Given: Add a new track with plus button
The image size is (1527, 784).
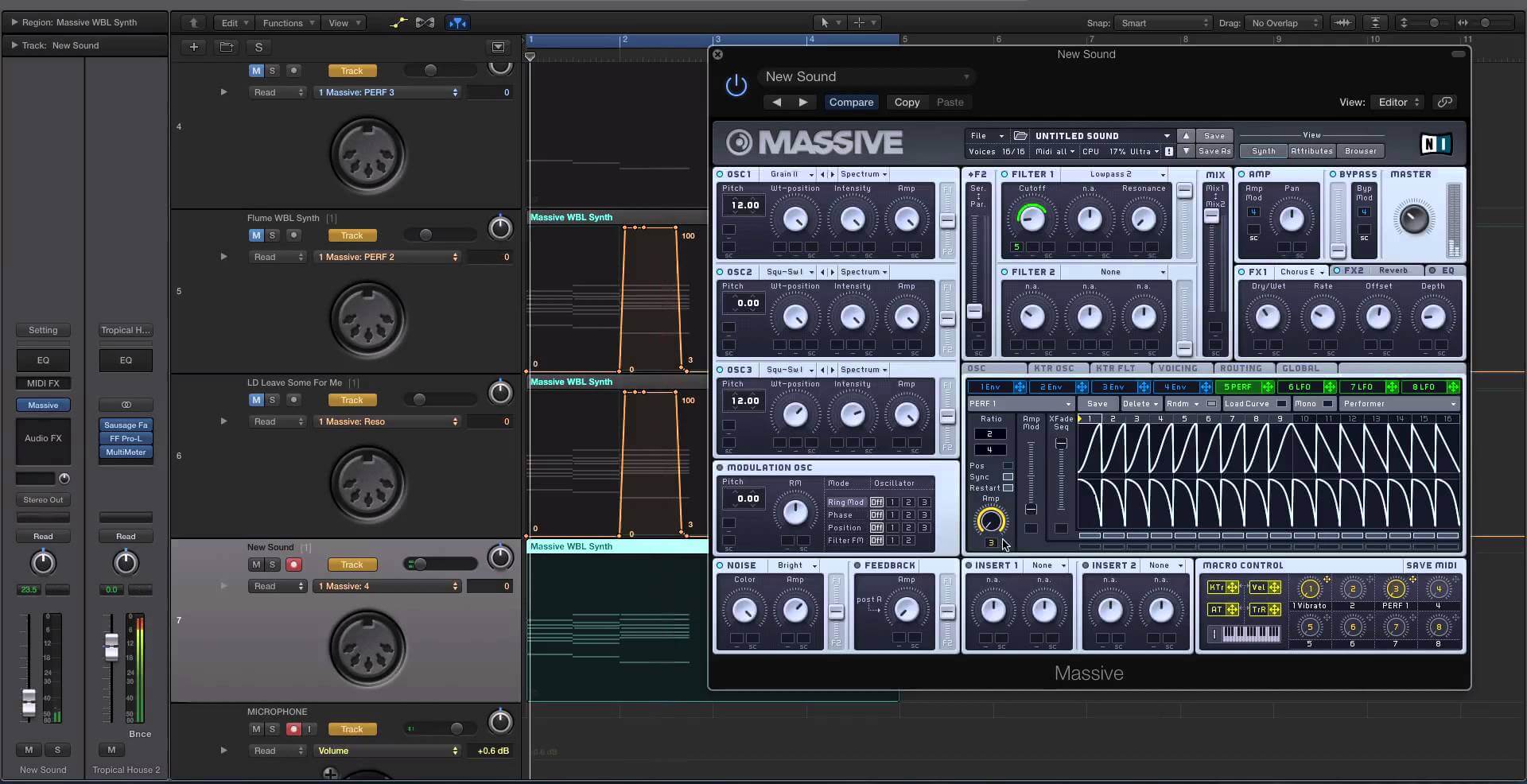Looking at the screenshot, I should 193,47.
